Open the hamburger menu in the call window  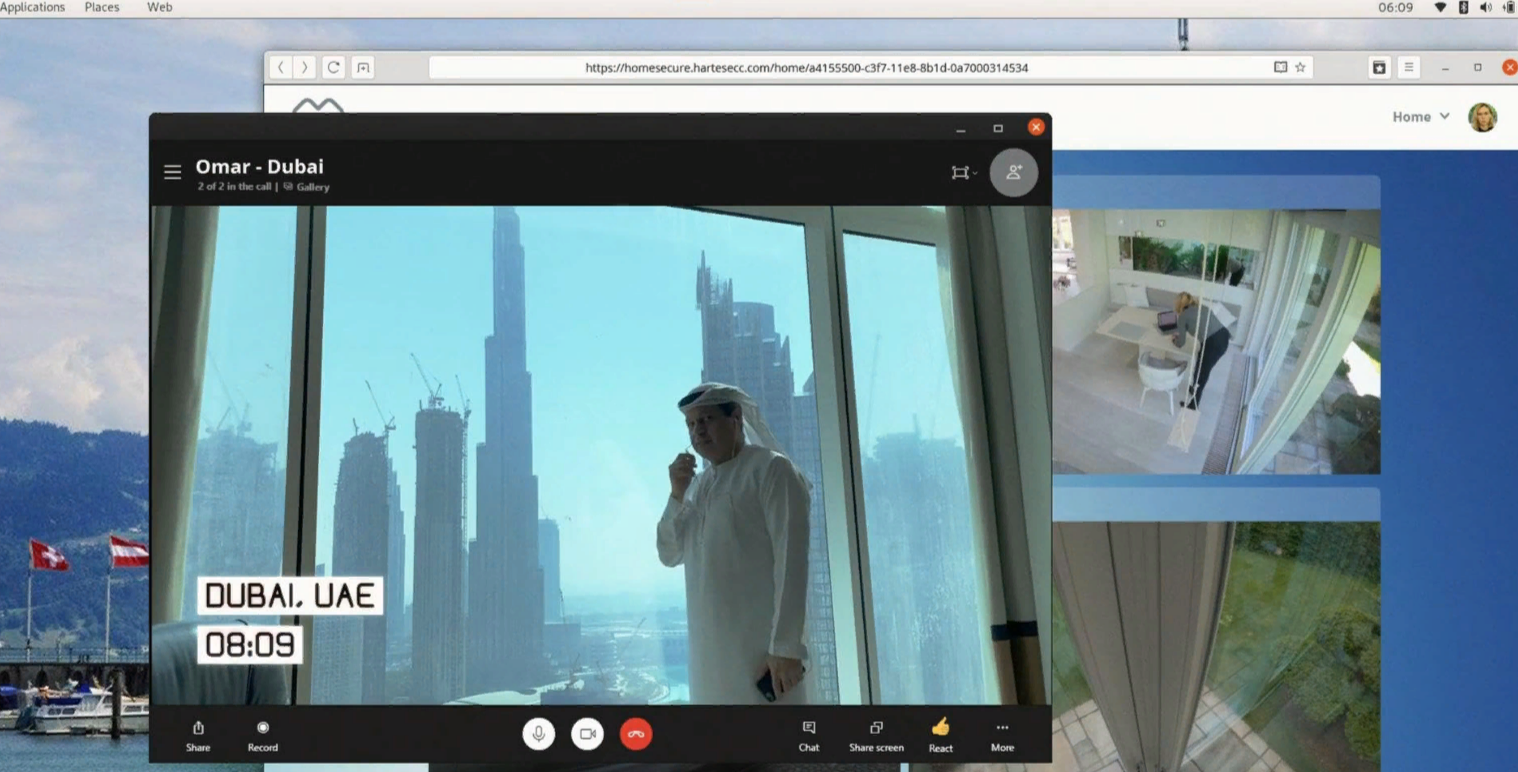coord(172,172)
